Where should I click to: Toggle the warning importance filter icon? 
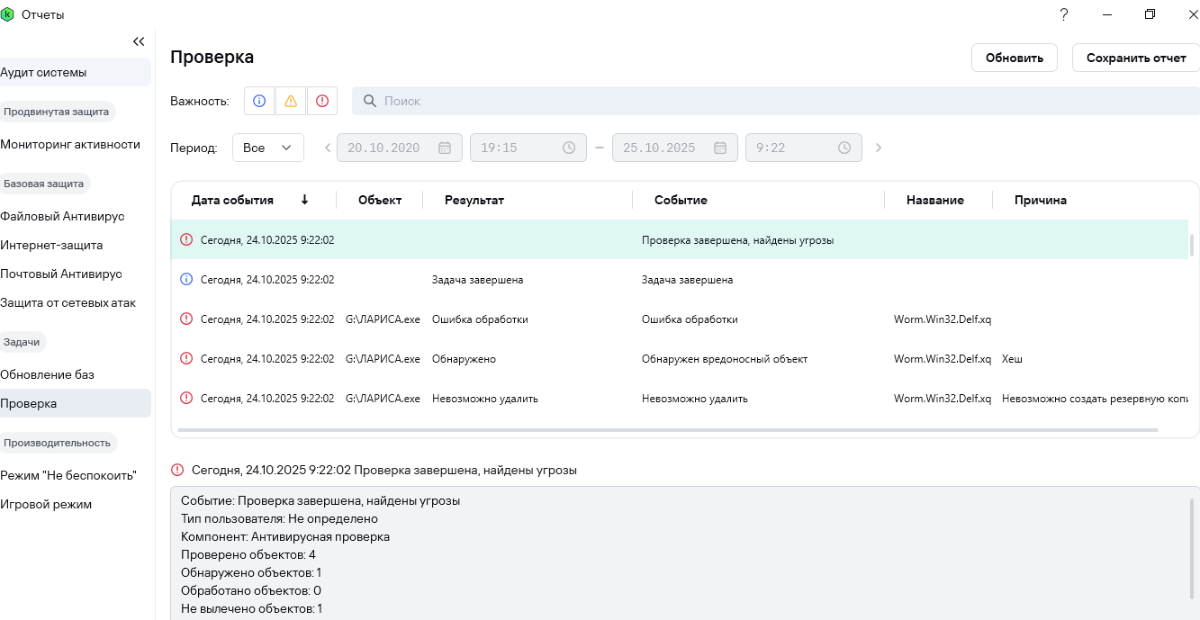(x=291, y=101)
